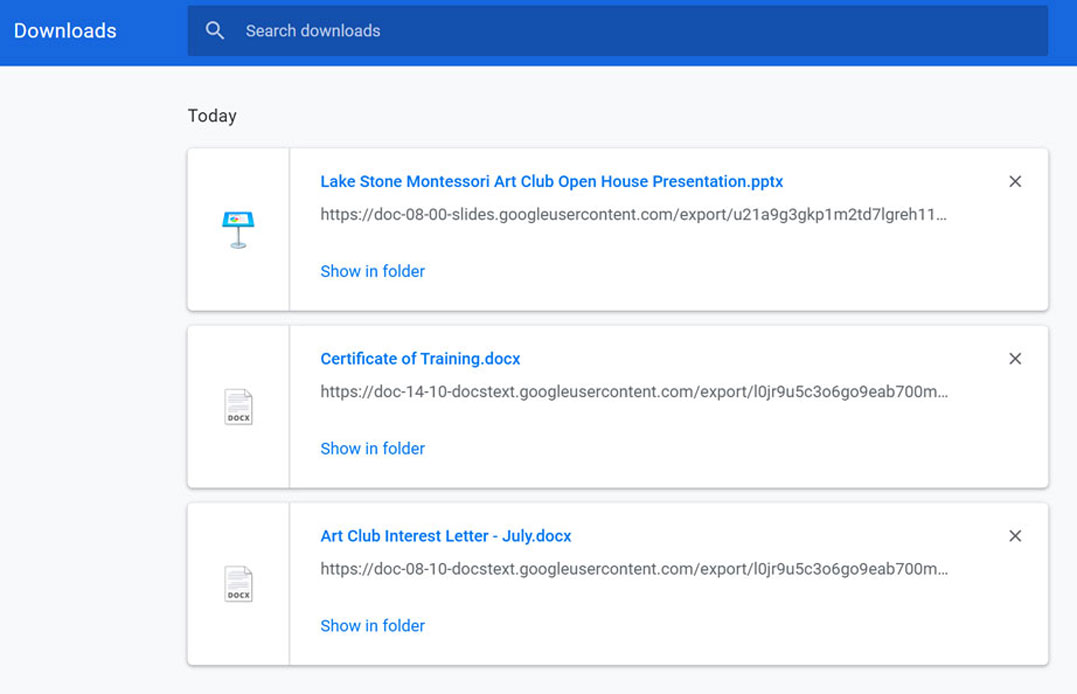The height and width of the screenshot is (694, 1077).
Task: Click the URL under Art Club Interest Letter
Action: (633, 569)
